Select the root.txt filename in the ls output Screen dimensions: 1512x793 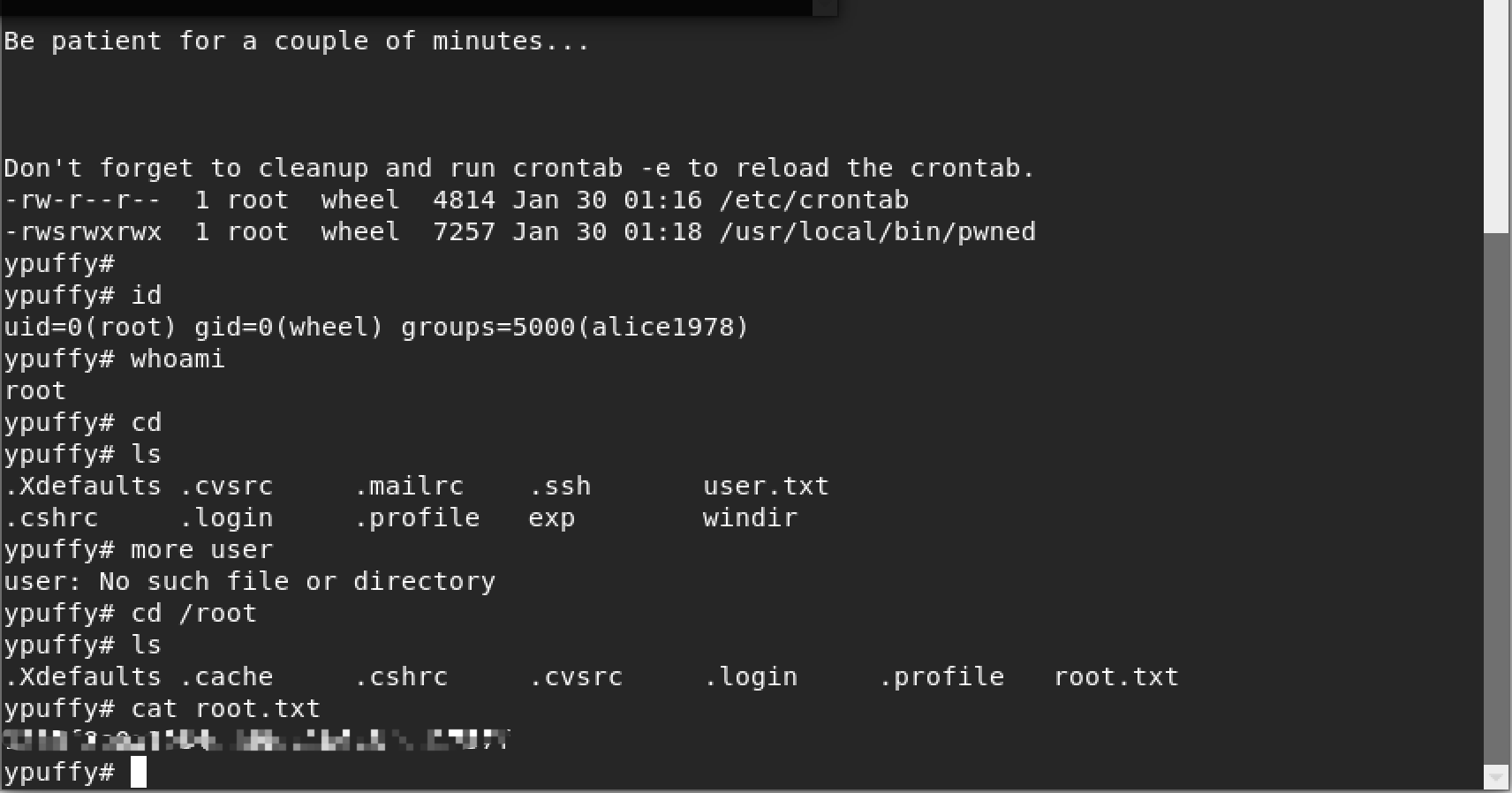(x=1115, y=676)
